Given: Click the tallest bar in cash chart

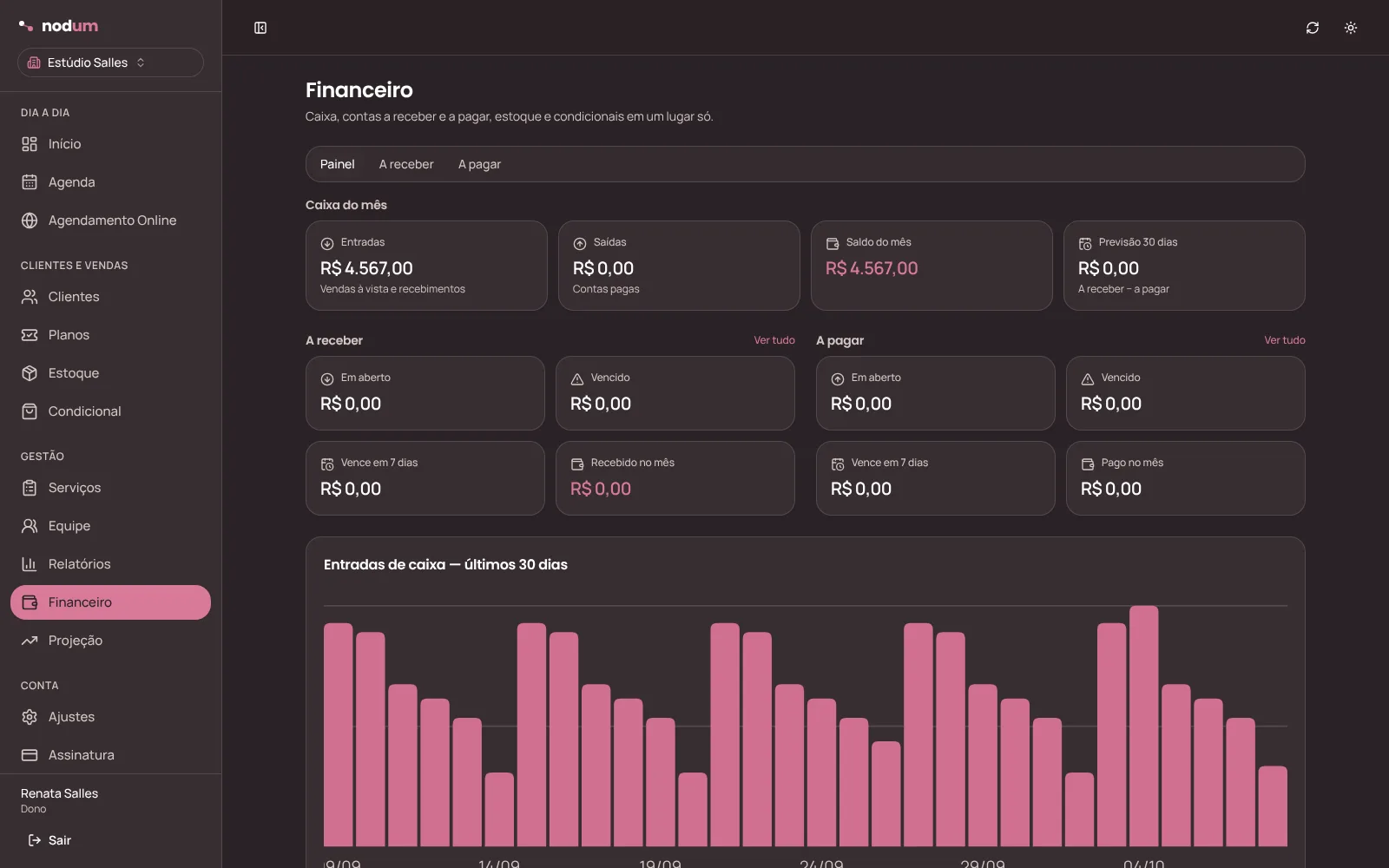Looking at the screenshot, I should pos(1144,726).
